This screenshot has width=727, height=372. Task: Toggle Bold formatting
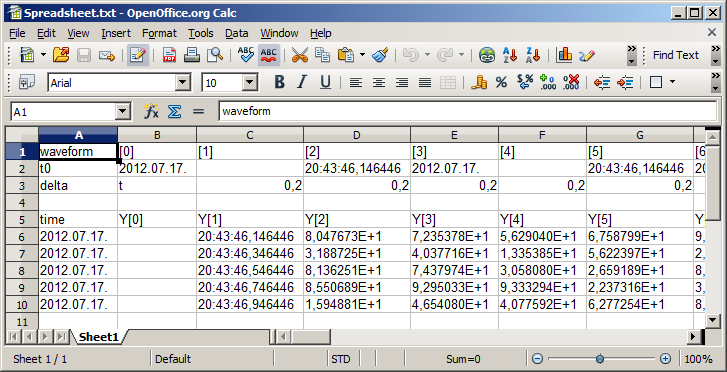pyautogui.click(x=279, y=83)
